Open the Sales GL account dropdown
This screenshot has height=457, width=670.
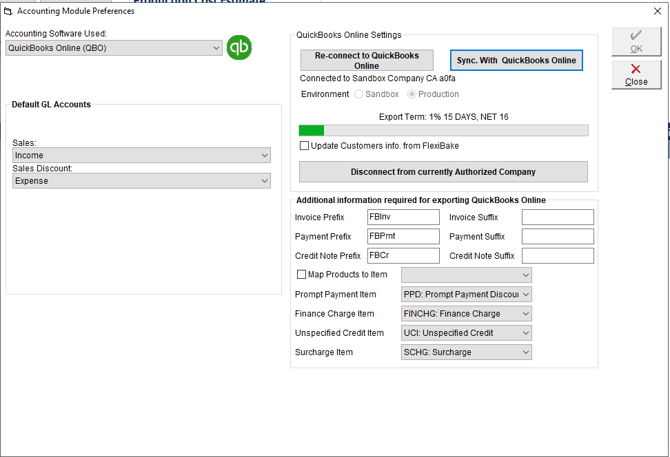point(141,155)
